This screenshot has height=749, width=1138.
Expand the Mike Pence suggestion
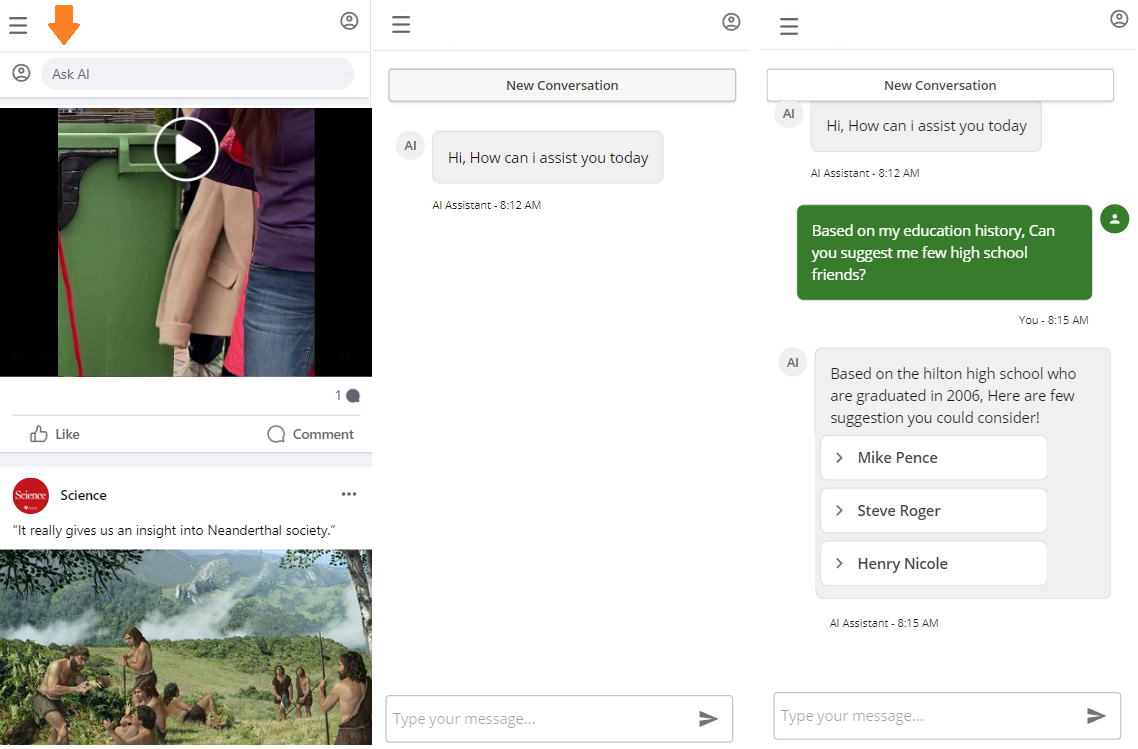point(932,458)
